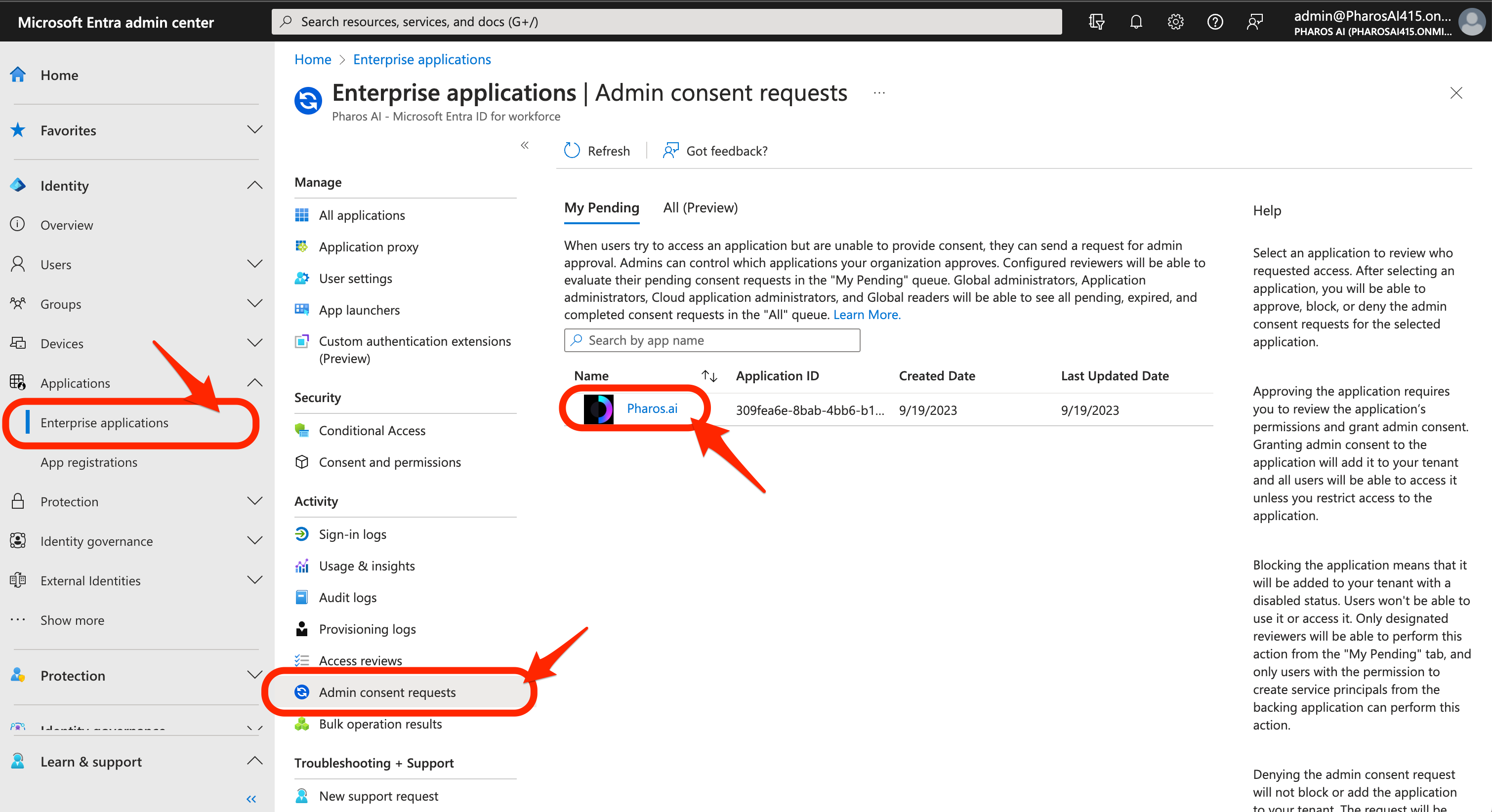Screen dimensions: 1492x812
Task: Click the Search by app name field
Action: pos(712,340)
